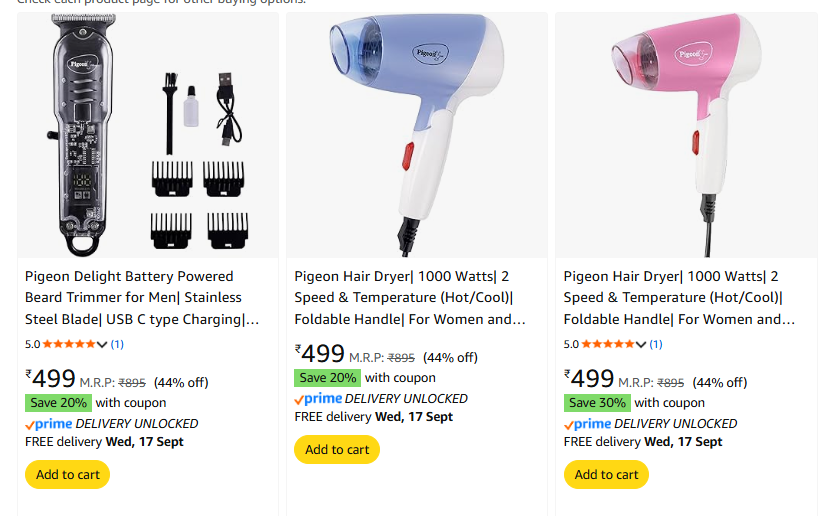Image resolution: width=818 pixels, height=516 pixels.
Task: Apply the Save 20% coupon on beard trimmer
Action: (x=59, y=403)
